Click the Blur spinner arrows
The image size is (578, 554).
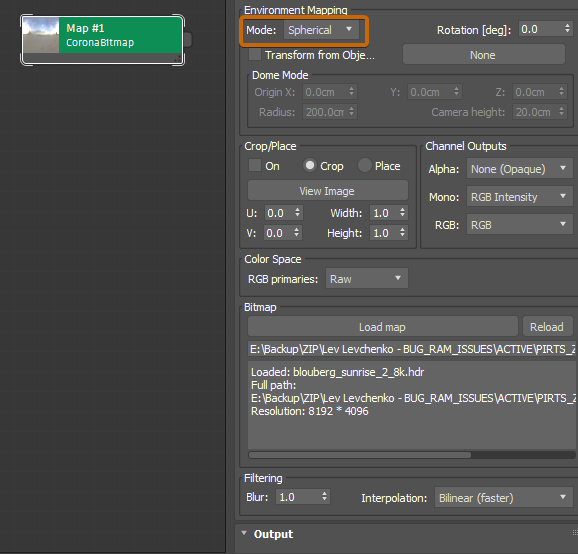click(x=324, y=496)
